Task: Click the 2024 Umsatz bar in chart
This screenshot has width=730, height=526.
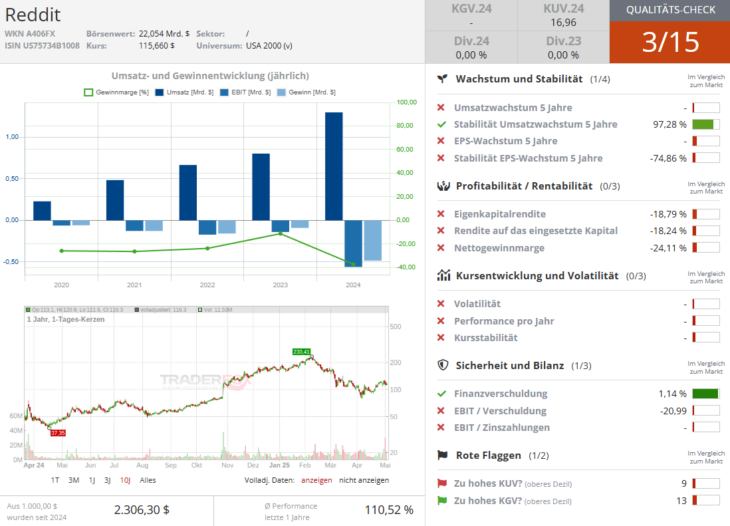Action: coord(334,166)
